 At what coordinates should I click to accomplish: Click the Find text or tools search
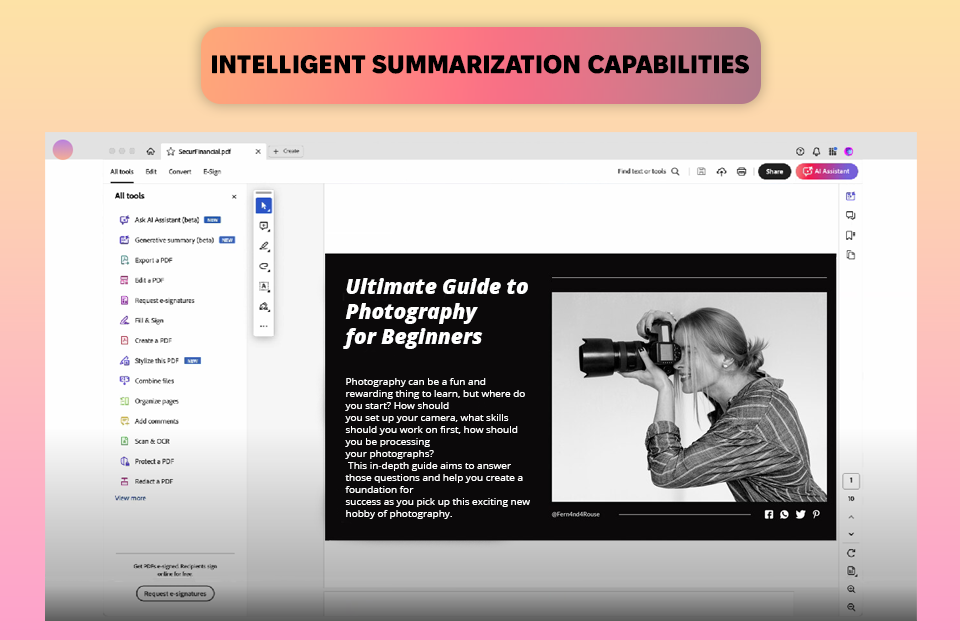click(648, 171)
